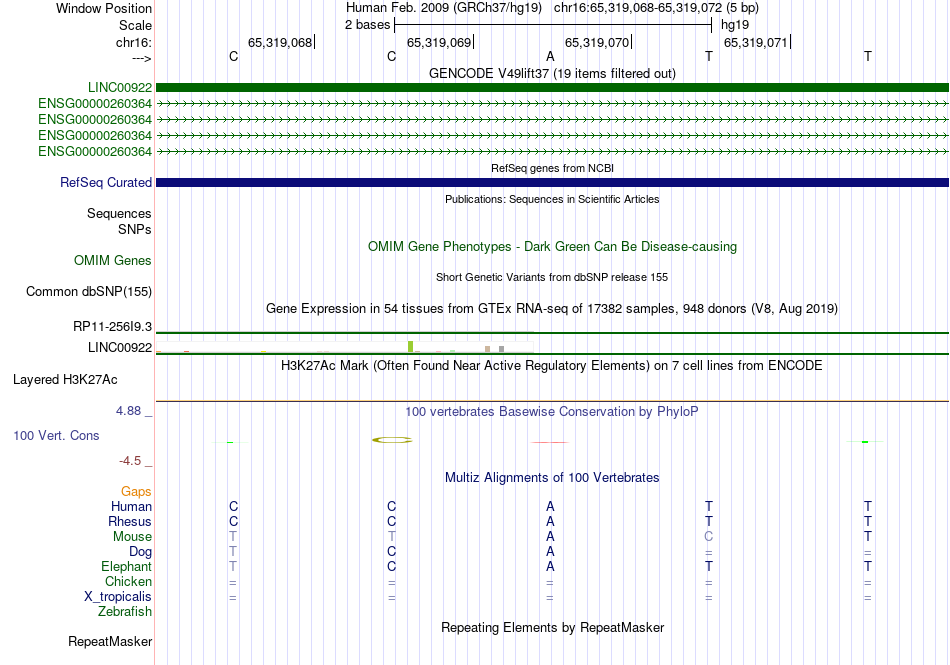
Task: Click the X_tropicalis alignment row label
Action: pyautogui.click(x=118, y=597)
